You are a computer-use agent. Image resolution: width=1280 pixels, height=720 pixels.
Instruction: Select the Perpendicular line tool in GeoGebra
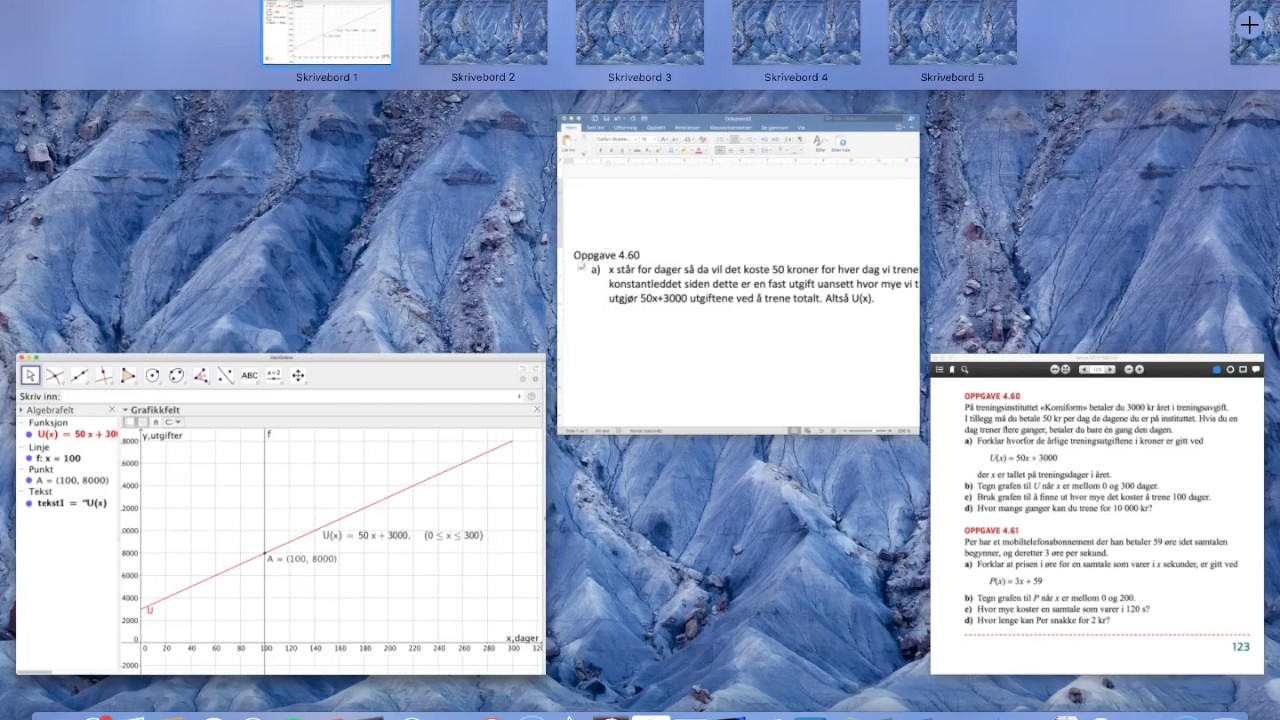103,376
